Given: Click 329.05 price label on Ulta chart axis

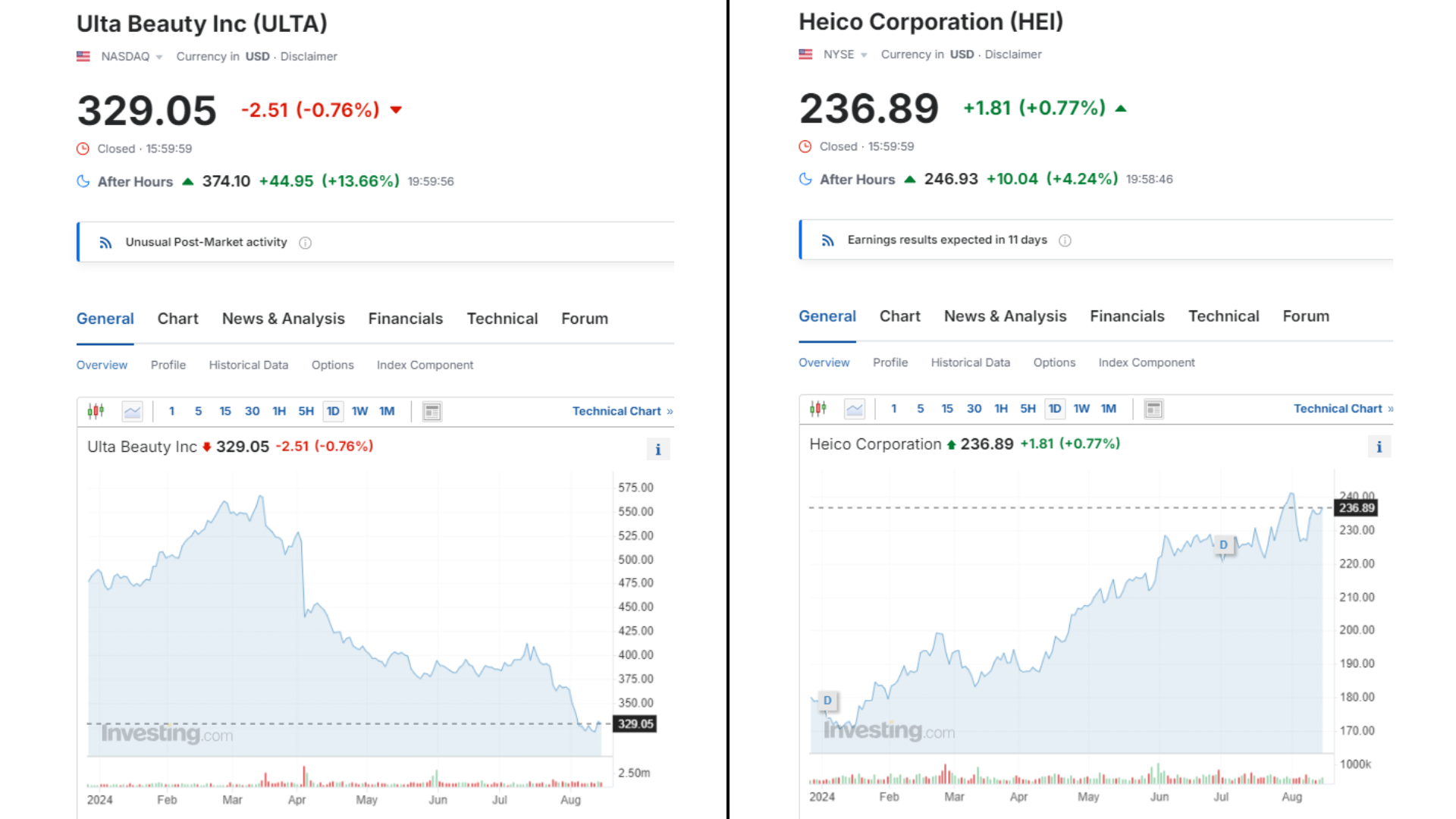Looking at the screenshot, I should tap(635, 724).
